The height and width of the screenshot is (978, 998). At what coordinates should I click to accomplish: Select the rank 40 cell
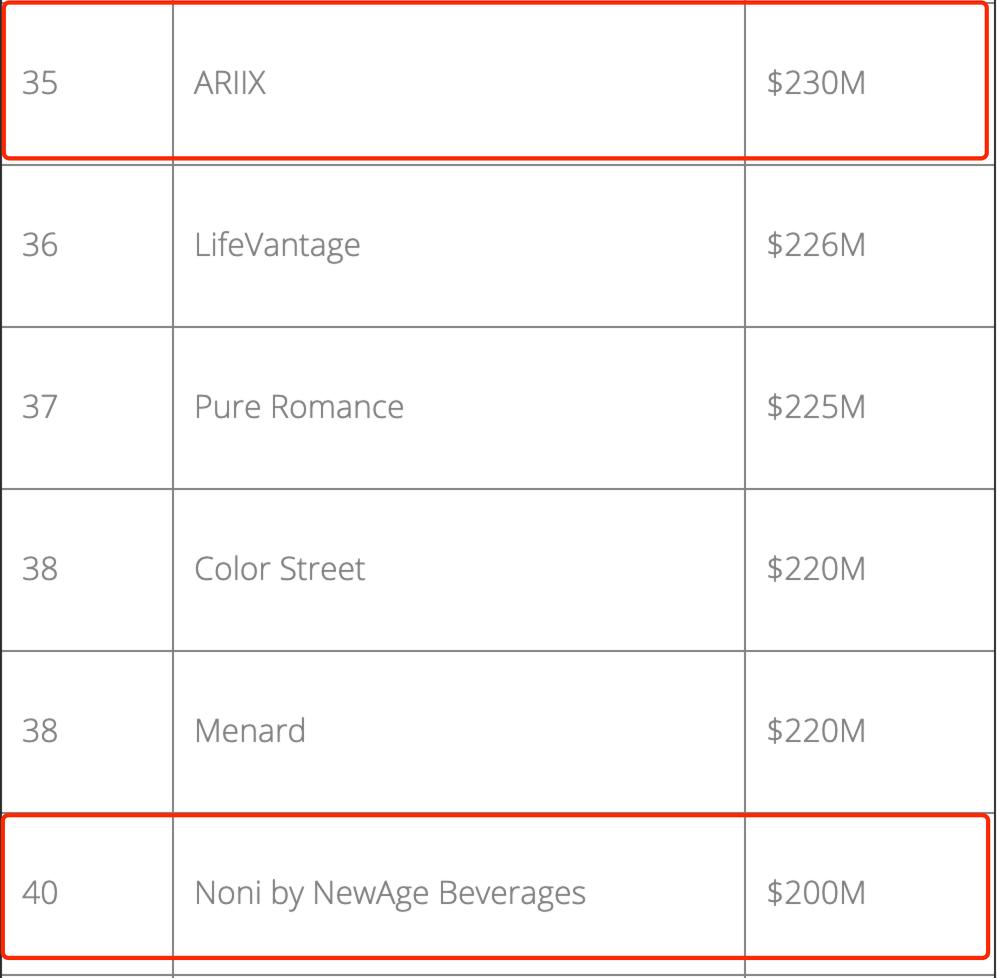point(40,893)
